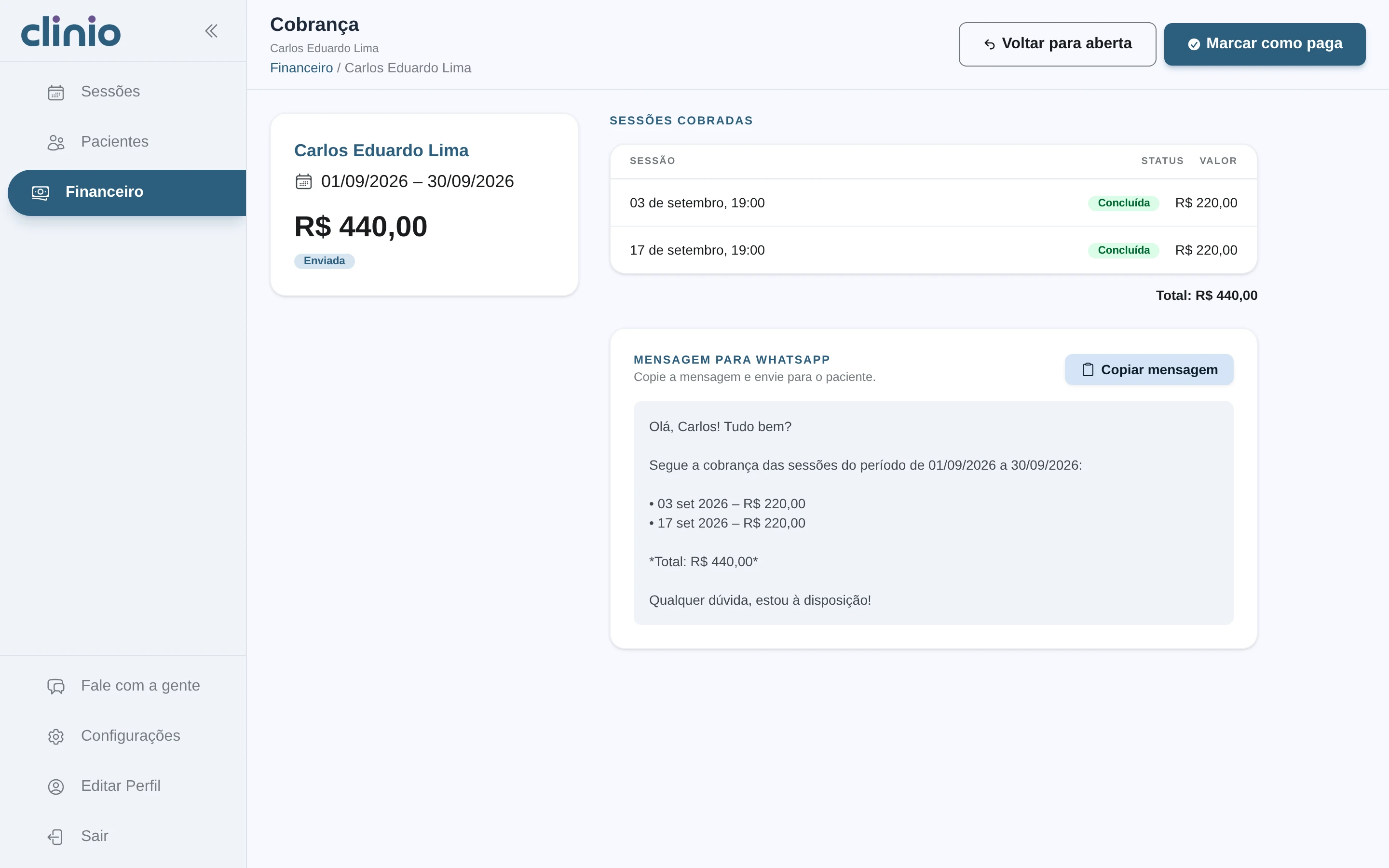Image resolution: width=1389 pixels, height=868 pixels.
Task: Click the checkmark icon in Marcar como paga
Action: coord(1194,44)
